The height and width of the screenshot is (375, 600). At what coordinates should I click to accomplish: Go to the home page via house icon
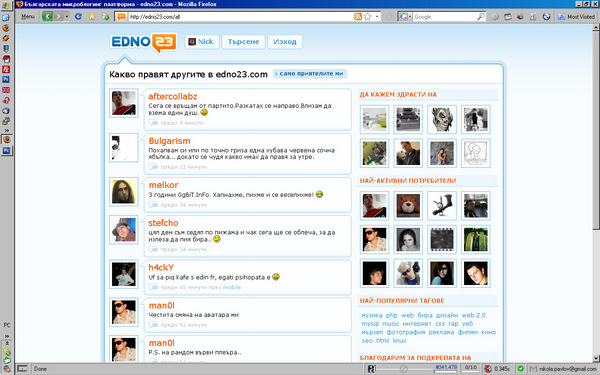(92, 16)
